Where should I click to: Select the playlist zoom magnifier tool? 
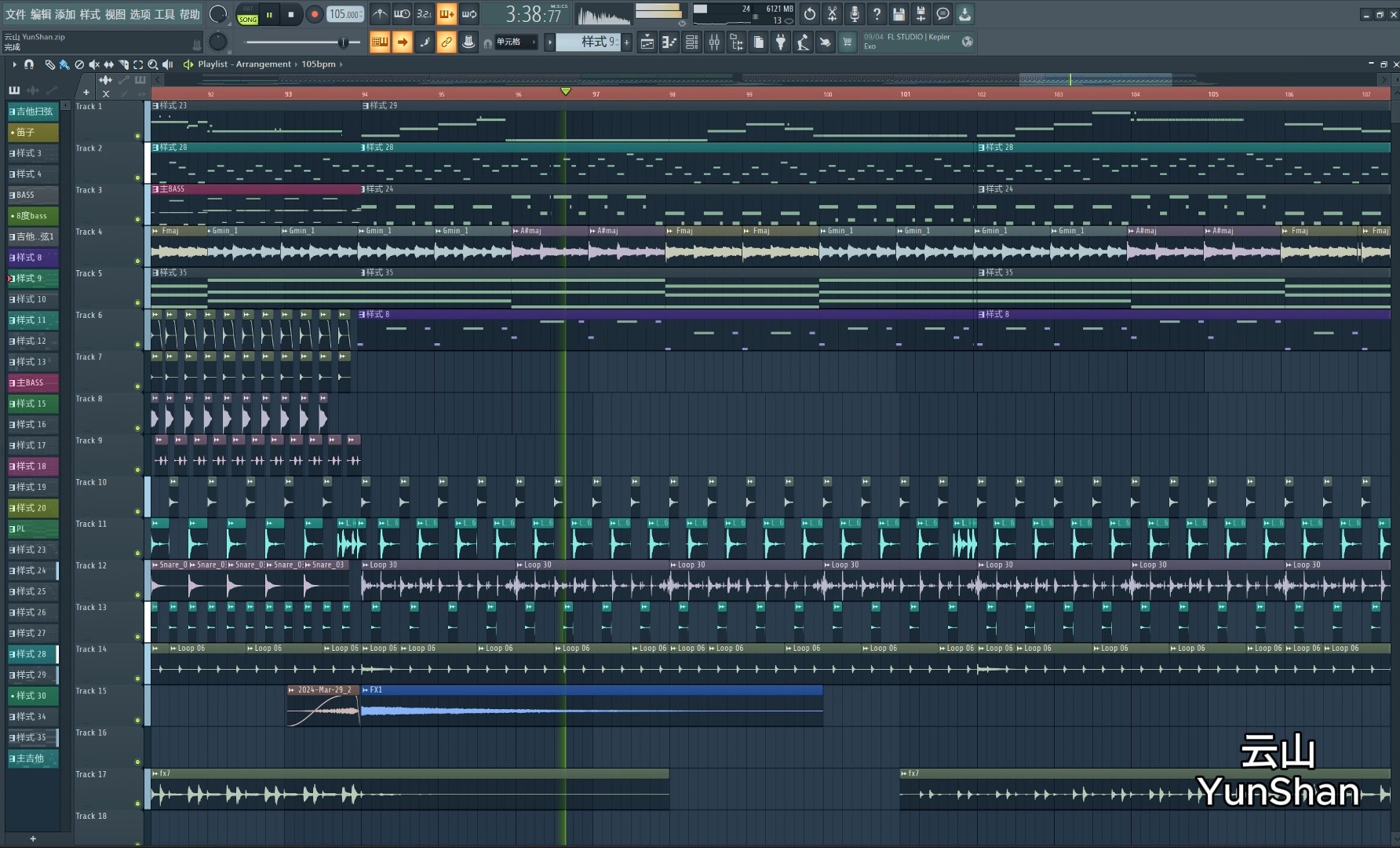(x=153, y=64)
